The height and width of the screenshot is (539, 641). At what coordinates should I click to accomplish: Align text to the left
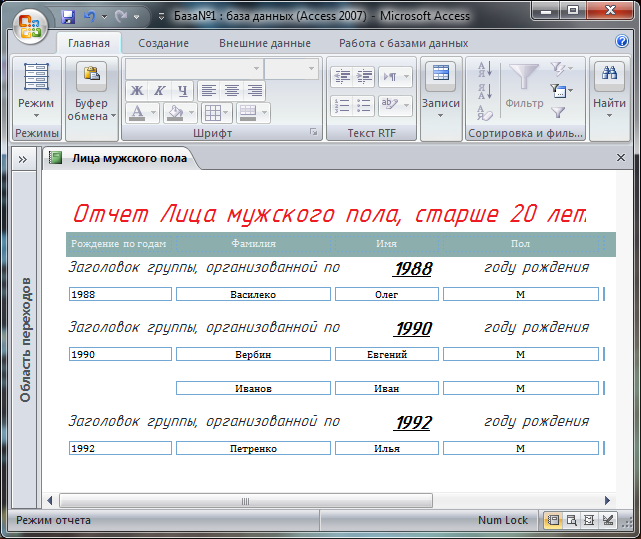click(x=209, y=91)
